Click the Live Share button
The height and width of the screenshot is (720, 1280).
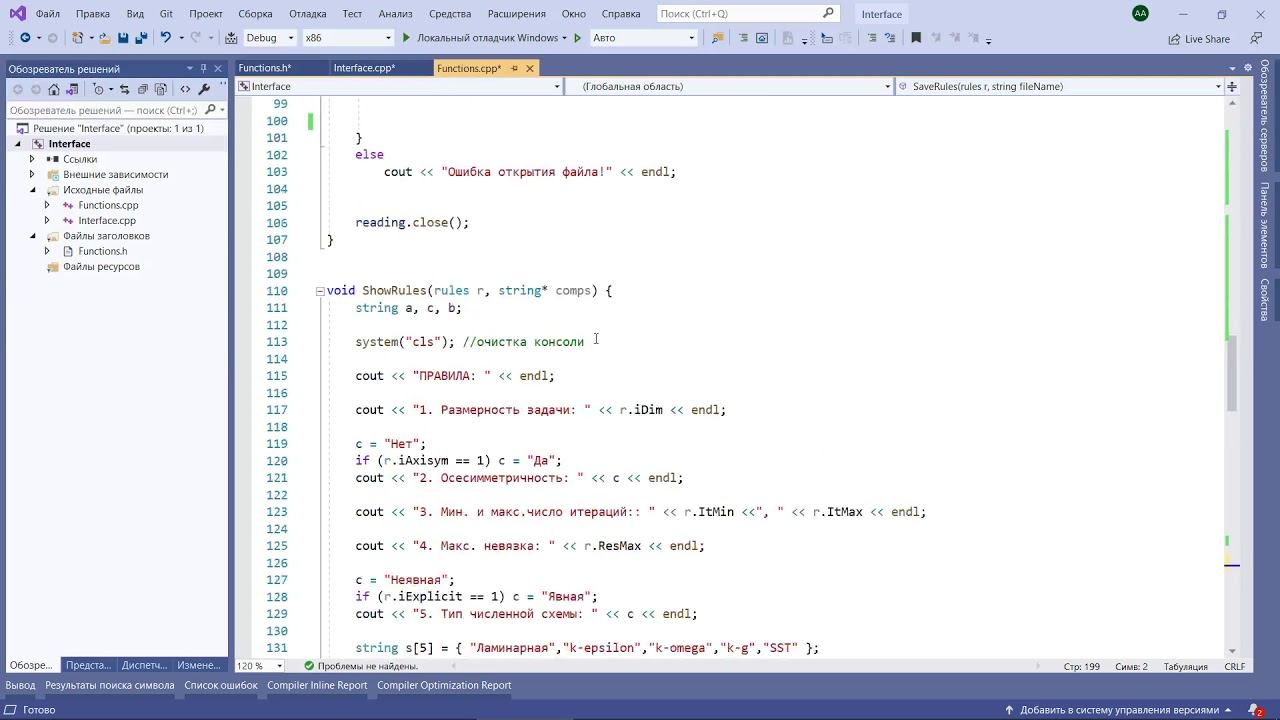tap(1199, 39)
